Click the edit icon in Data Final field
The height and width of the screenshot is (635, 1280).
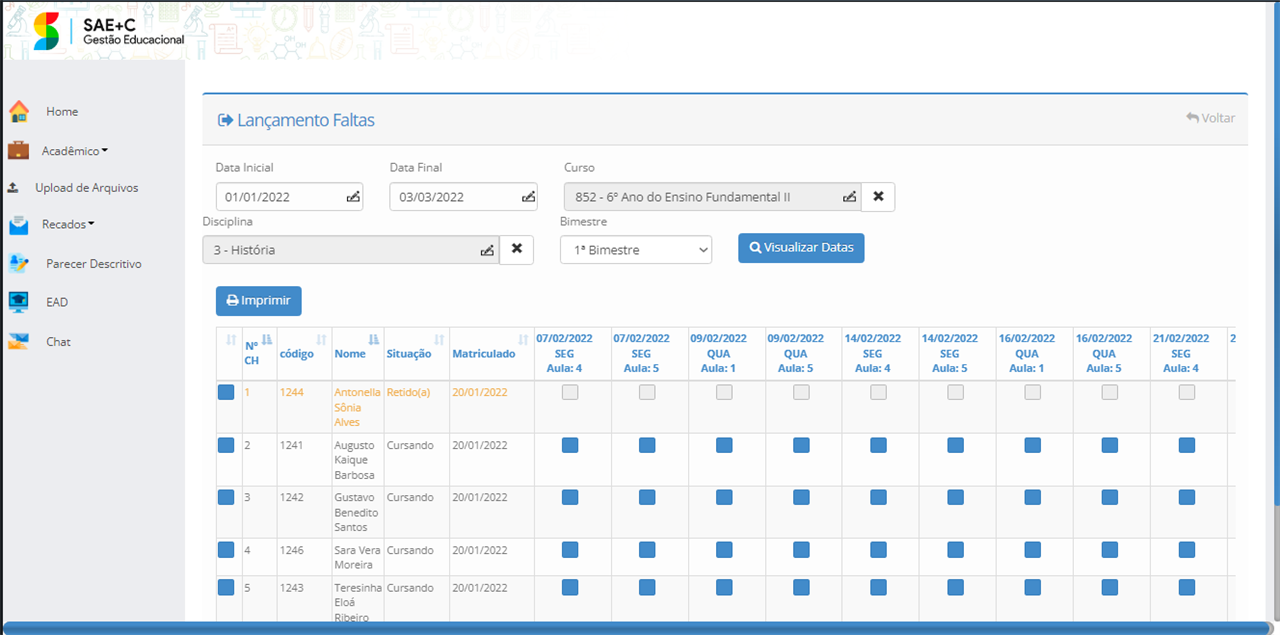(528, 197)
